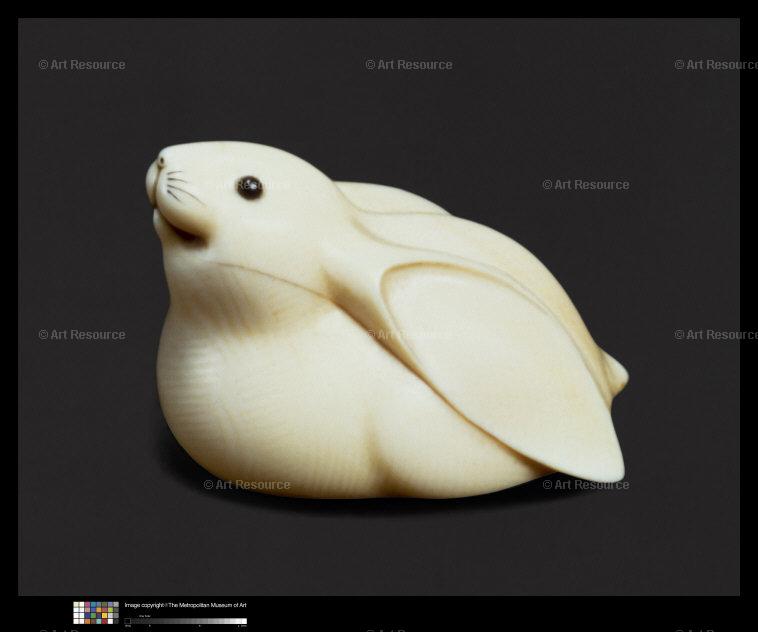Click the grayscale calibration strip

(x=186, y=621)
